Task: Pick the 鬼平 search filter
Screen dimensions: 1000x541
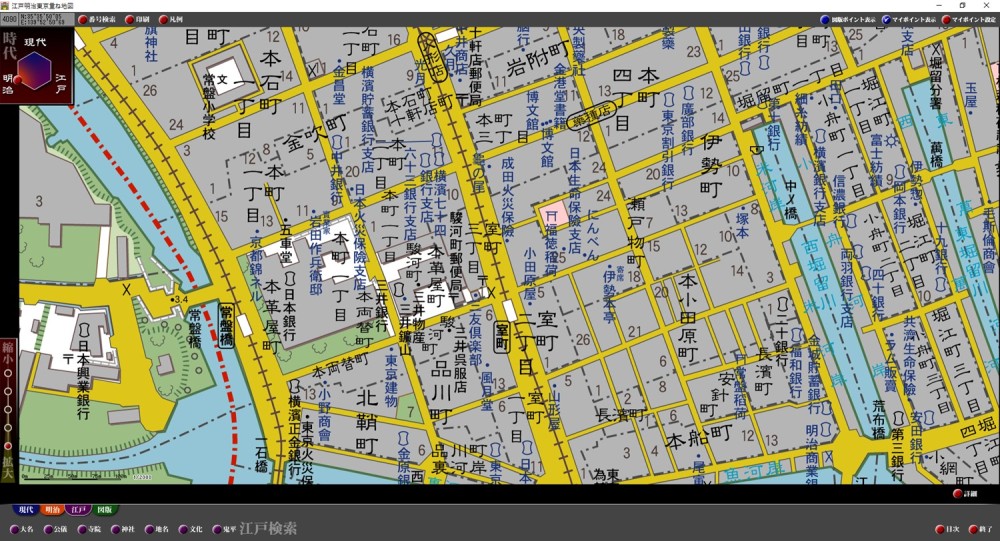Action: [218, 529]
